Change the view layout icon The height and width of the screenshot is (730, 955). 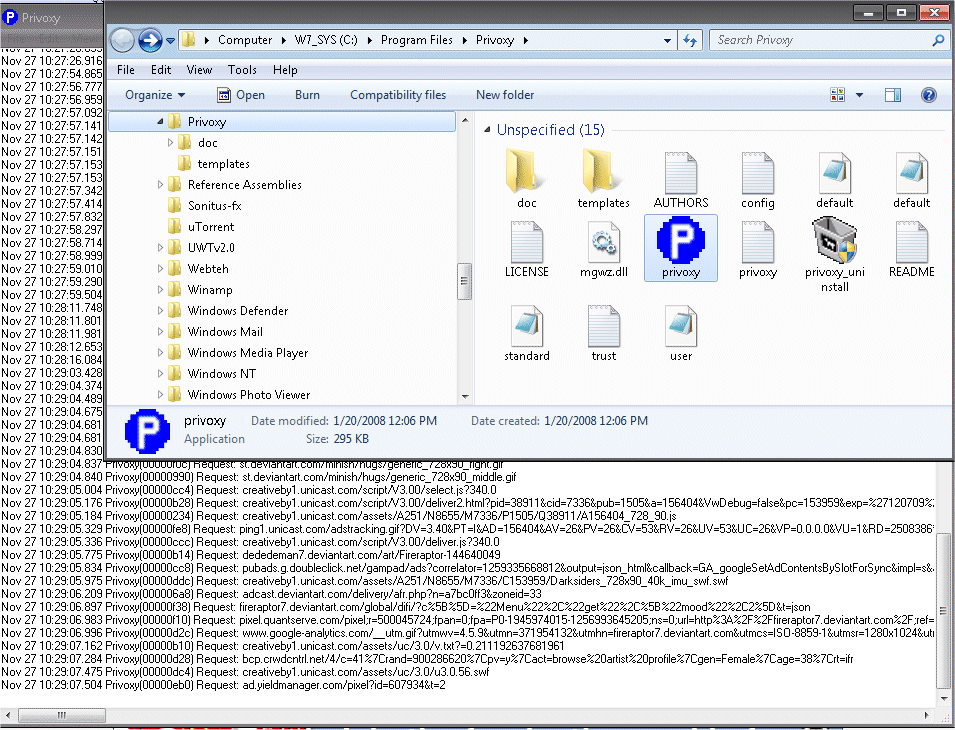click(x=837, y=94)
